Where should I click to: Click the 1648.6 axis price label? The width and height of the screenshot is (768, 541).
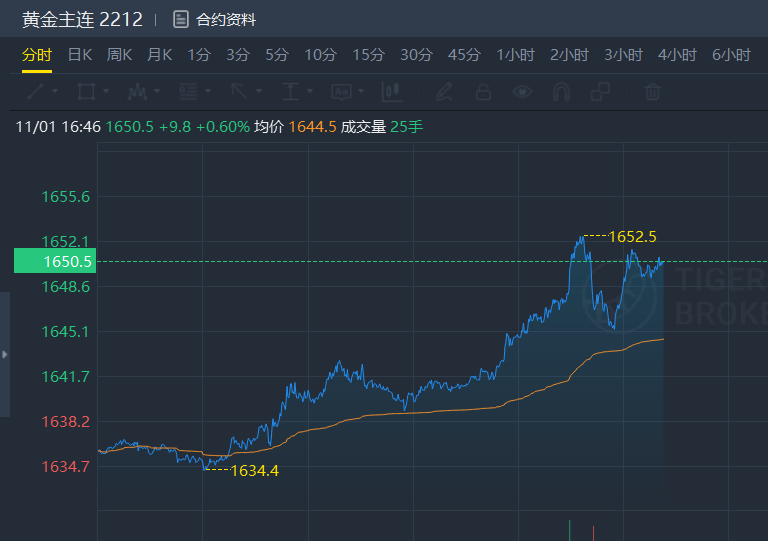point(66,287)
